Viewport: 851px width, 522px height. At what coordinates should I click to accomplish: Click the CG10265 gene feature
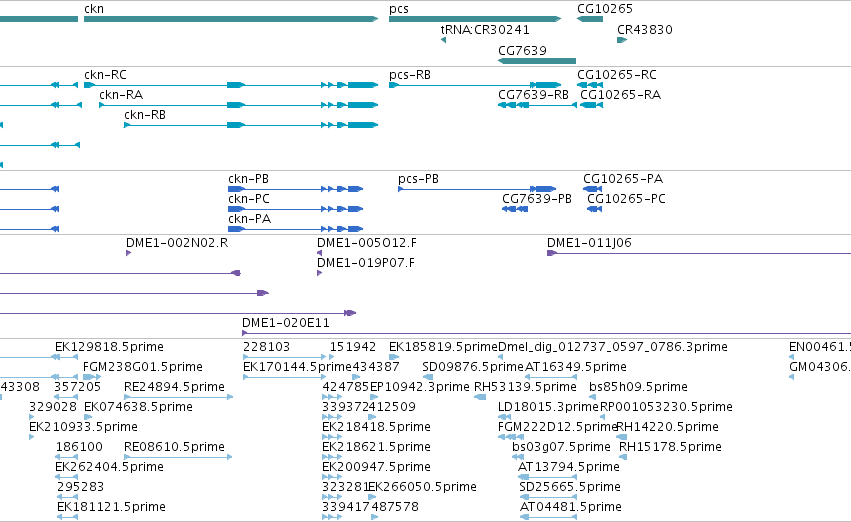[590, 19]
